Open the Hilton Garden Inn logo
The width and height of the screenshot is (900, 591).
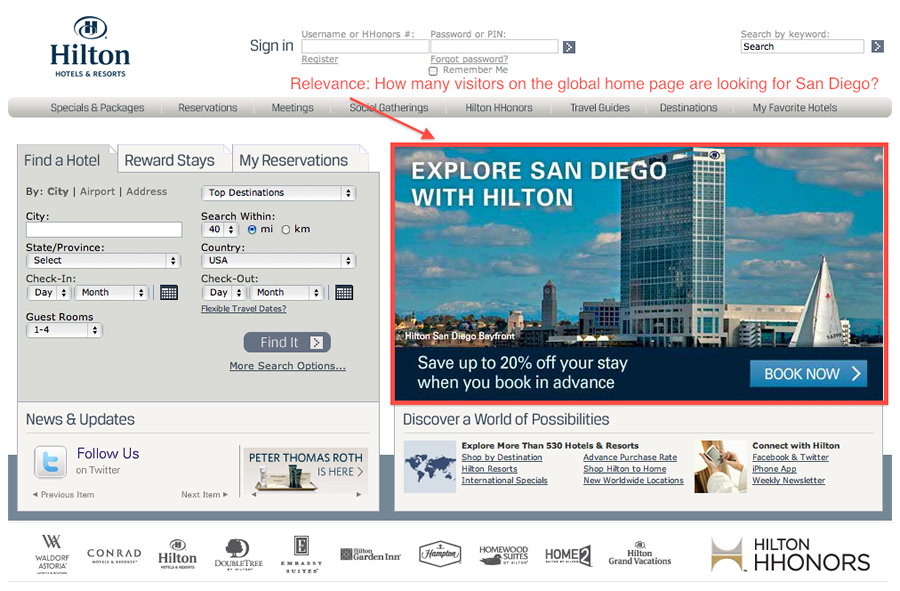click(x=370, y=555)
